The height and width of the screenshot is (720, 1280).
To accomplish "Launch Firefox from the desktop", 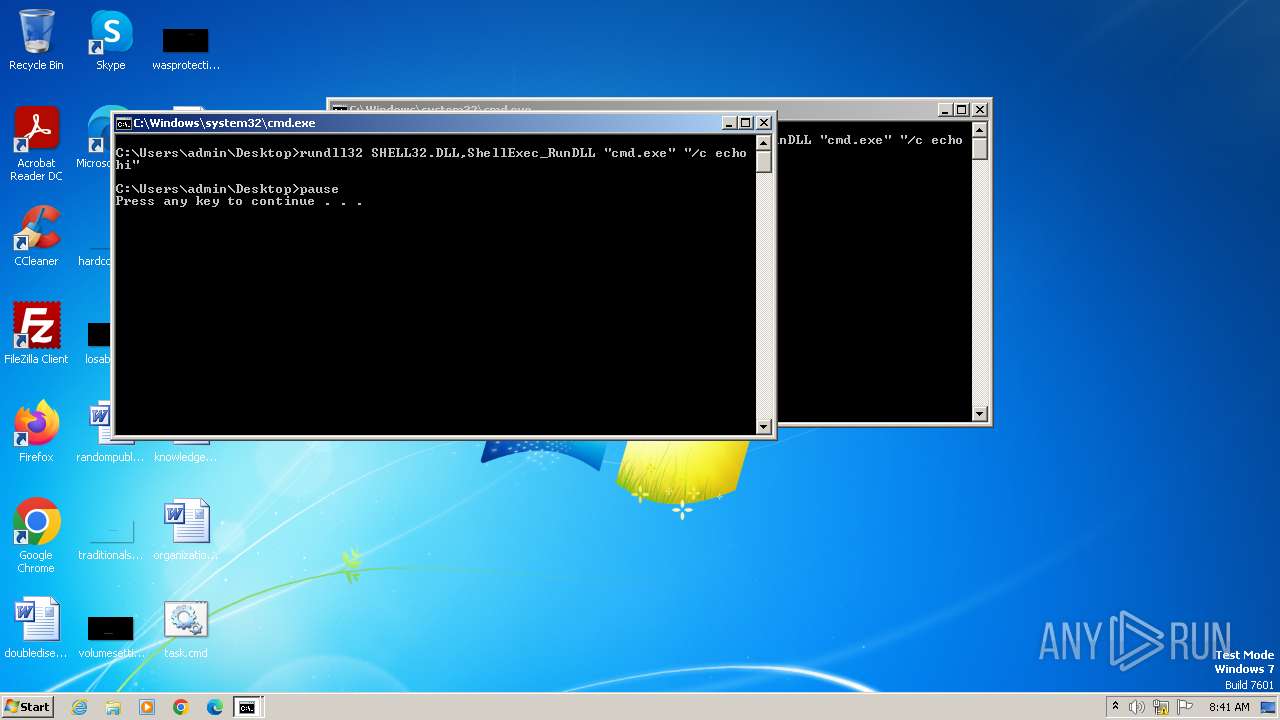I will (36, 431).
